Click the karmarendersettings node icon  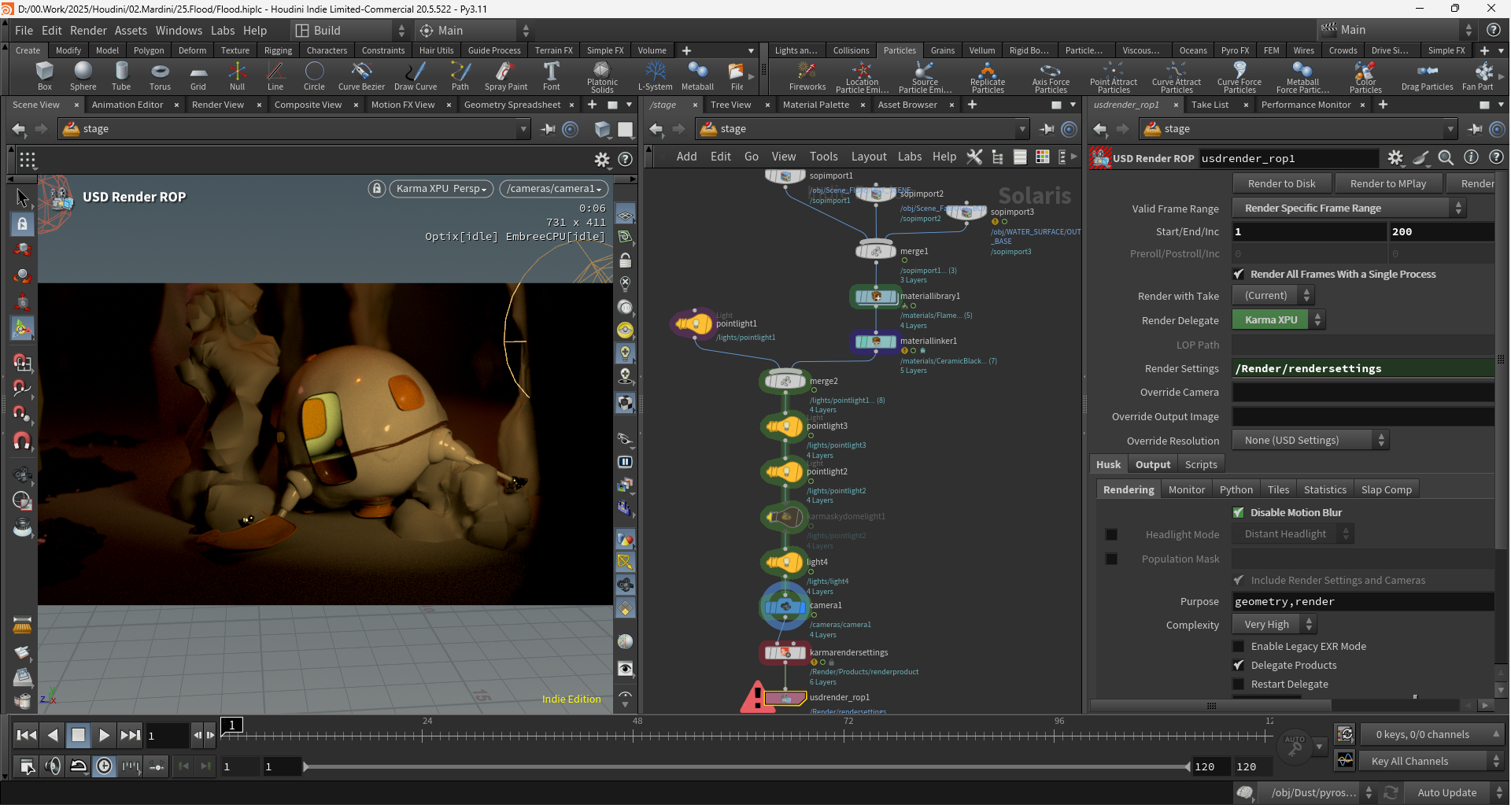785,652
